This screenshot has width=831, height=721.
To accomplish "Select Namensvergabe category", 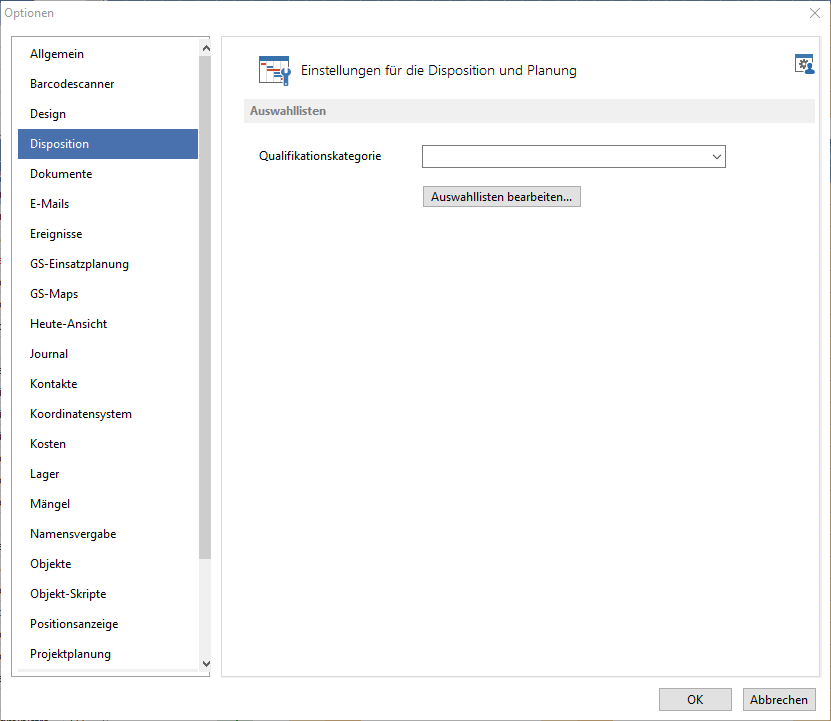I will click(108, 534).
